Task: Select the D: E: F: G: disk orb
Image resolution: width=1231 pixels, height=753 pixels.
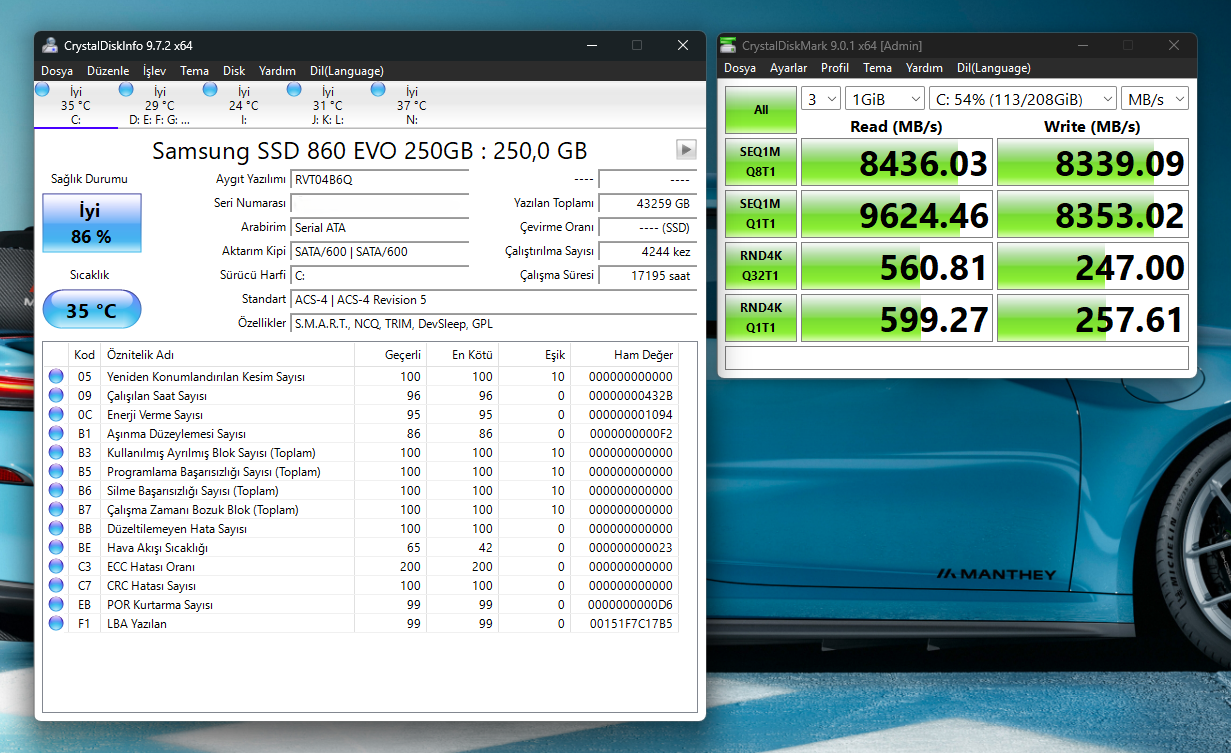Action: coord(126,90)
